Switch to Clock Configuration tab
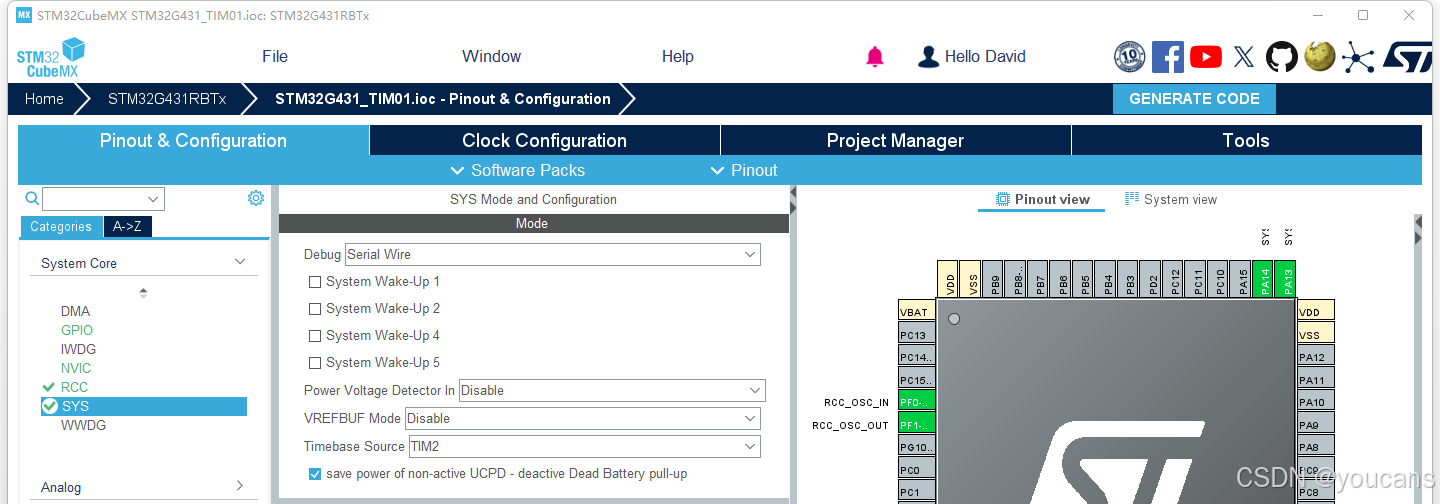 click(x=544, y=140)
